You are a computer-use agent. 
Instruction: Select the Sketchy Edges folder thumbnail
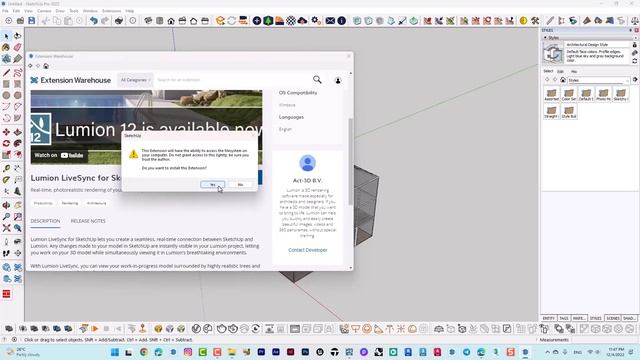point(620,94)
